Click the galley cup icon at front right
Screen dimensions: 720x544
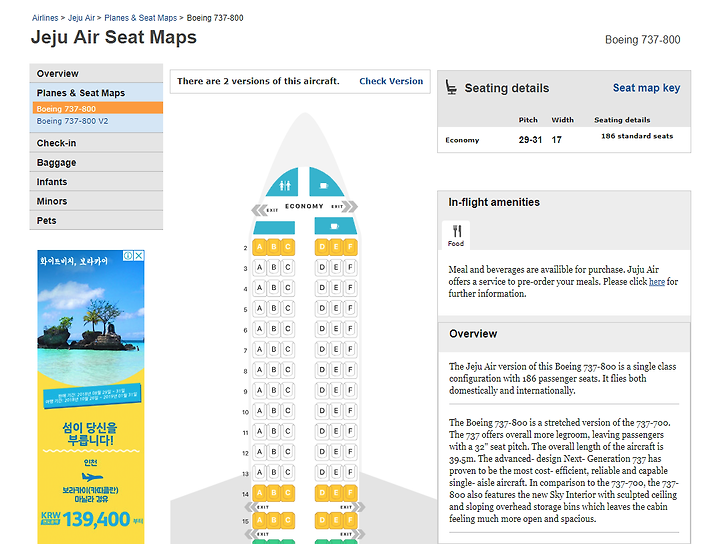[x=323, y=185]
